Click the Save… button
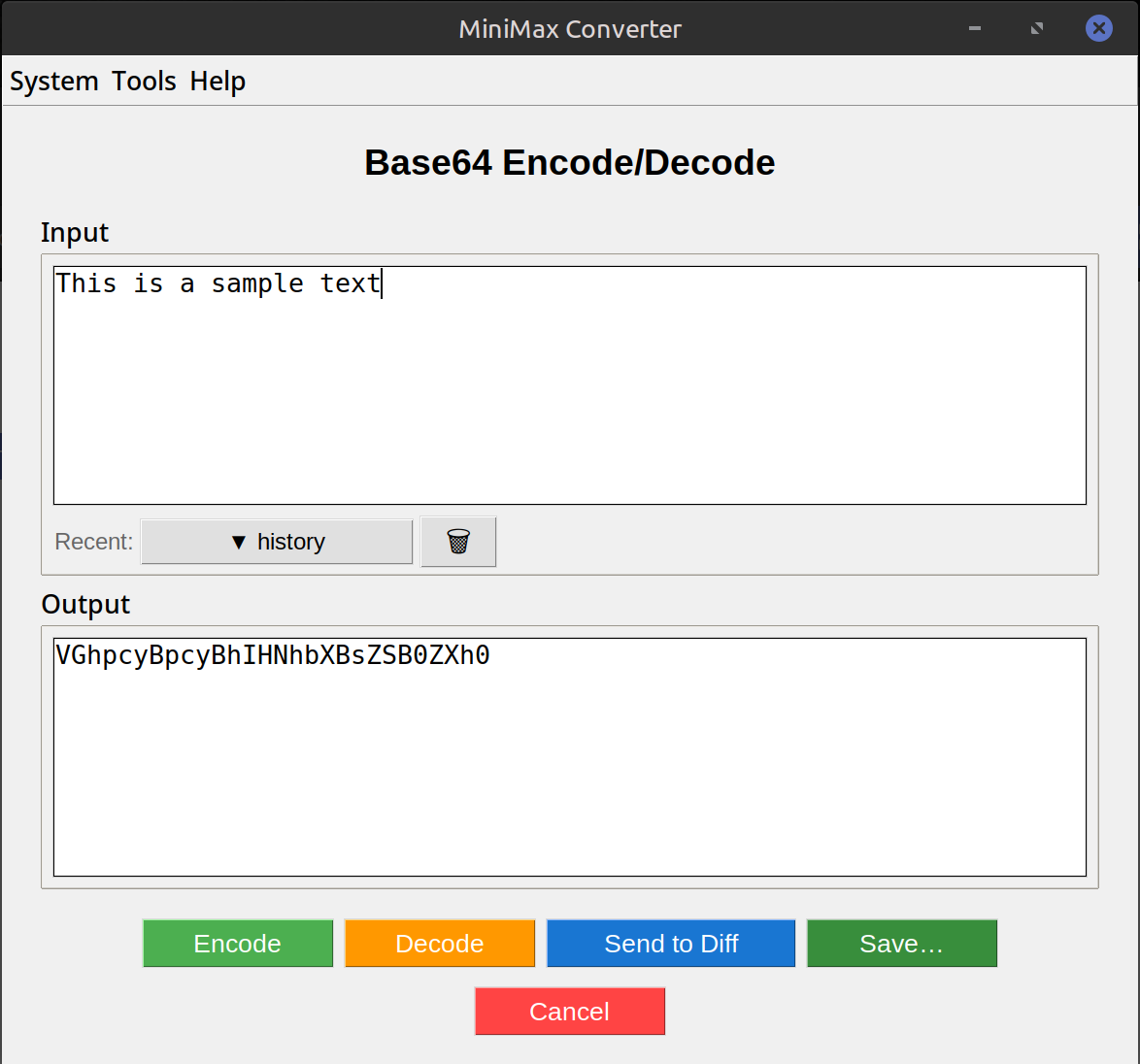This screenshot has height=1064, width=1140. 901,944
